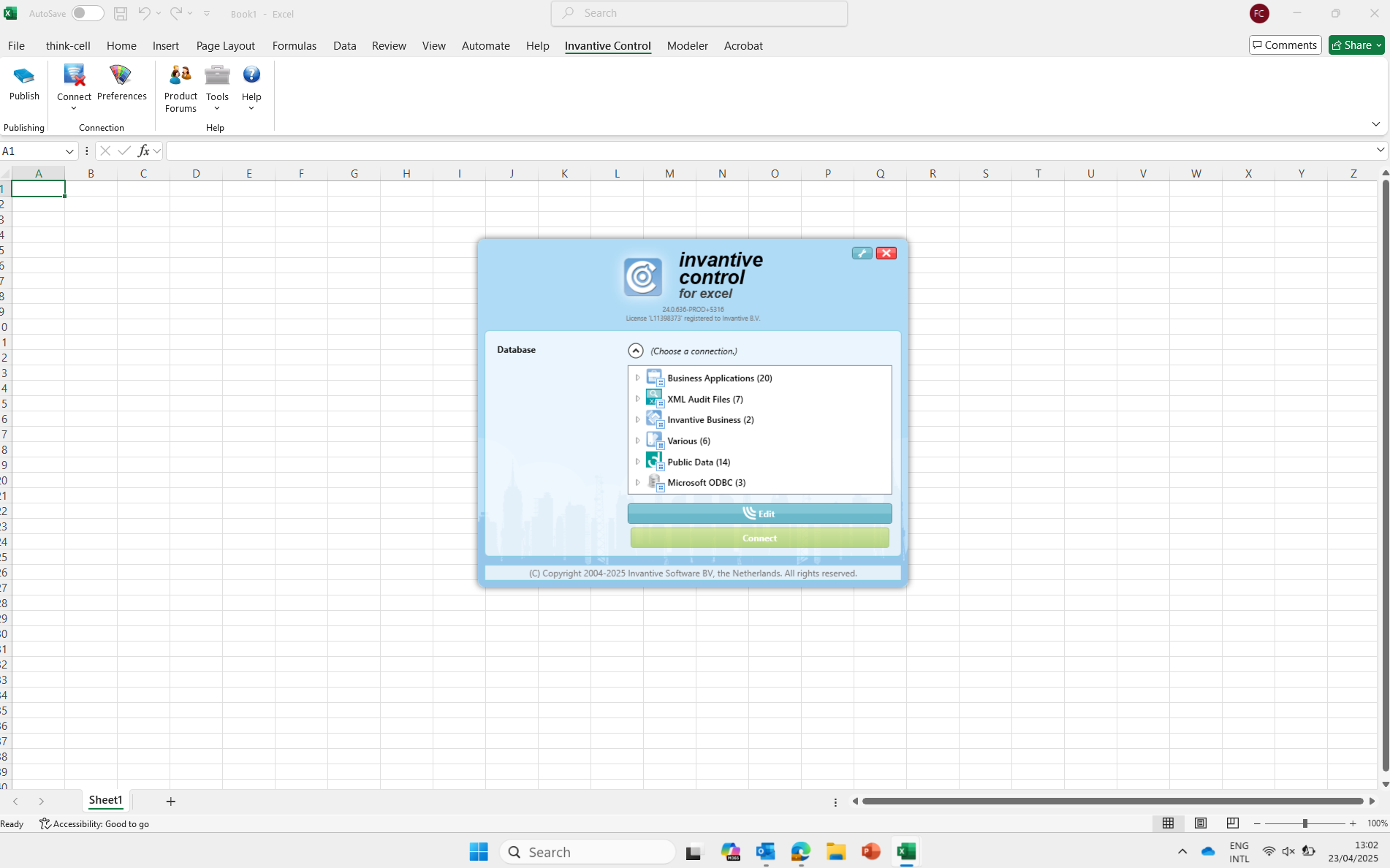This screenshot has width=1390, height=868.
Task: Expand the formula bar chevron
Action: [1380, 151]
